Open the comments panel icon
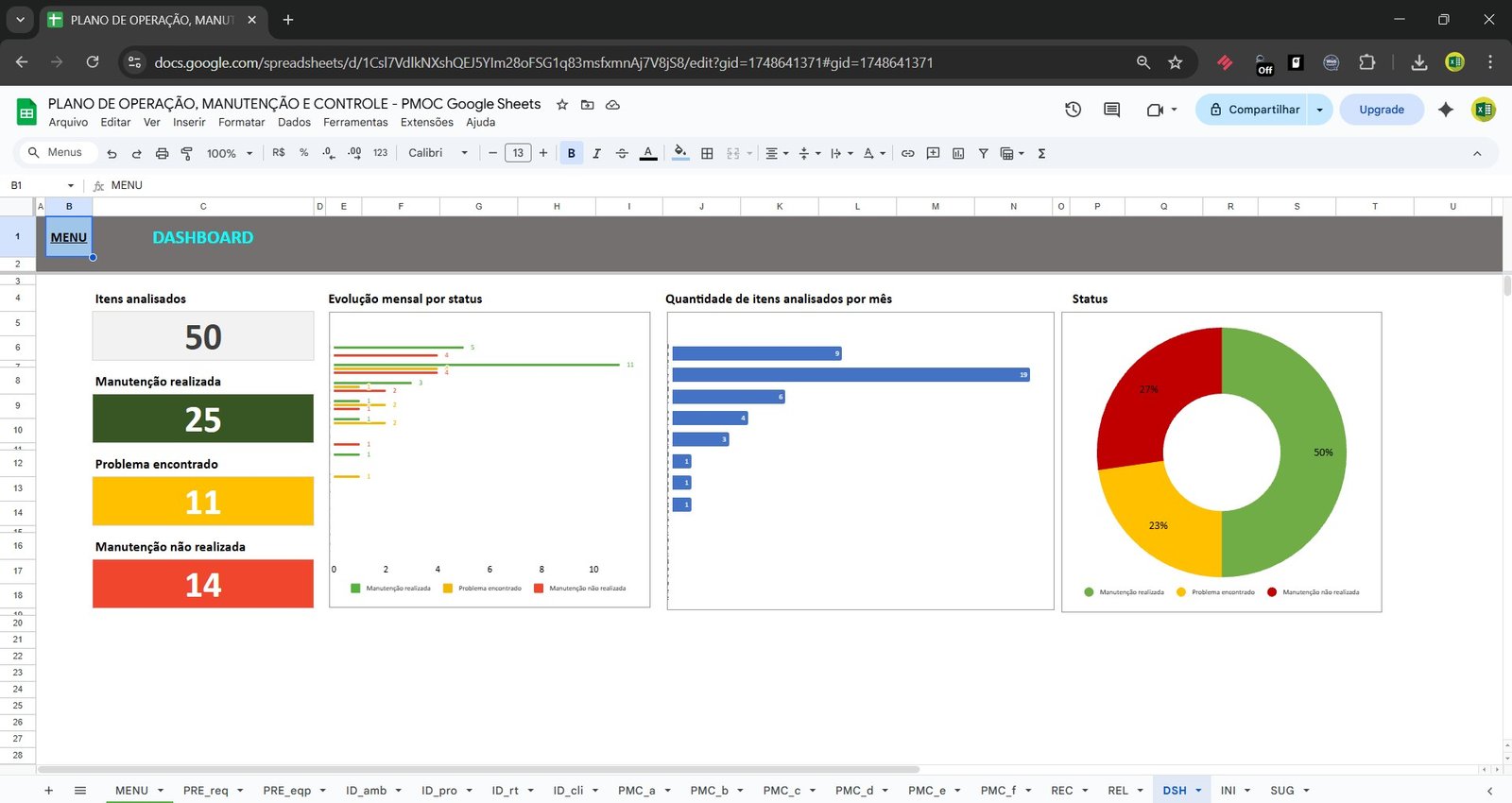Image resolution: width=1512 pixels, height=803 pixels. 1111,110
